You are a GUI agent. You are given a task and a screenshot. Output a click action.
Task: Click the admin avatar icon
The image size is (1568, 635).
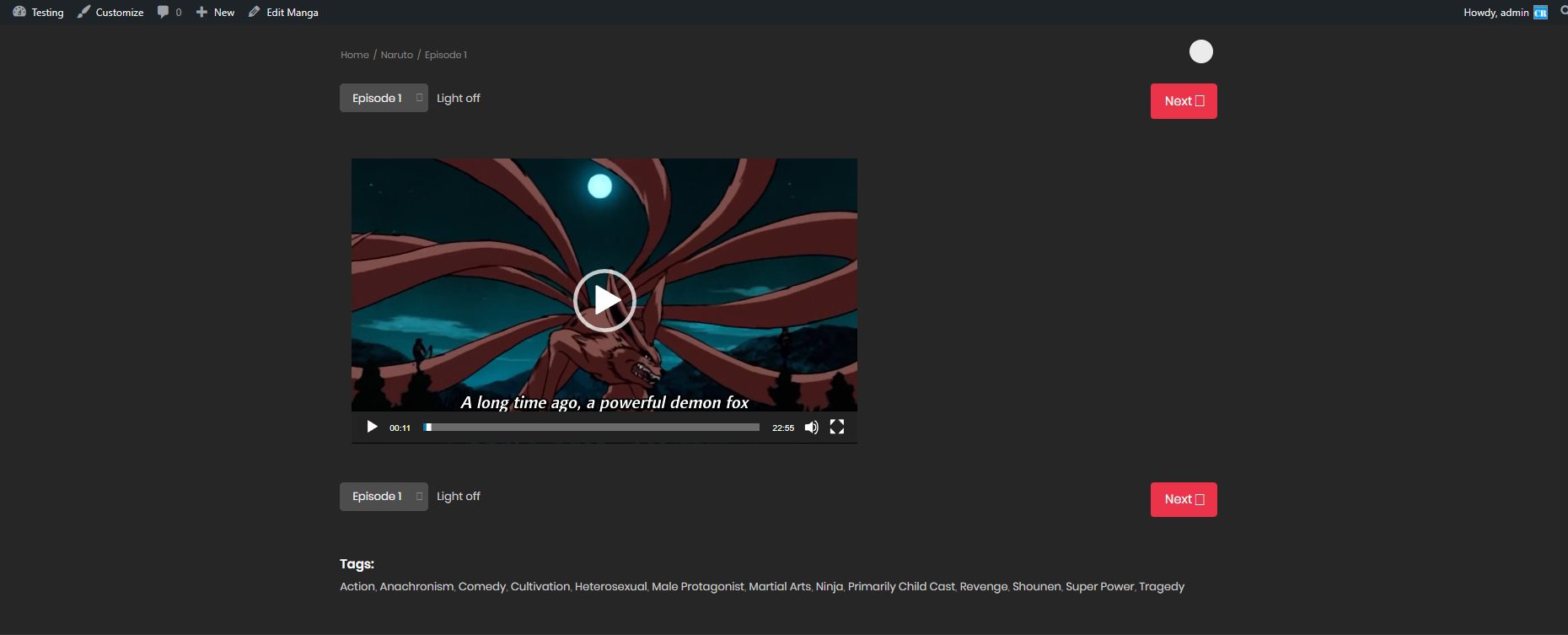[1541, 12]
